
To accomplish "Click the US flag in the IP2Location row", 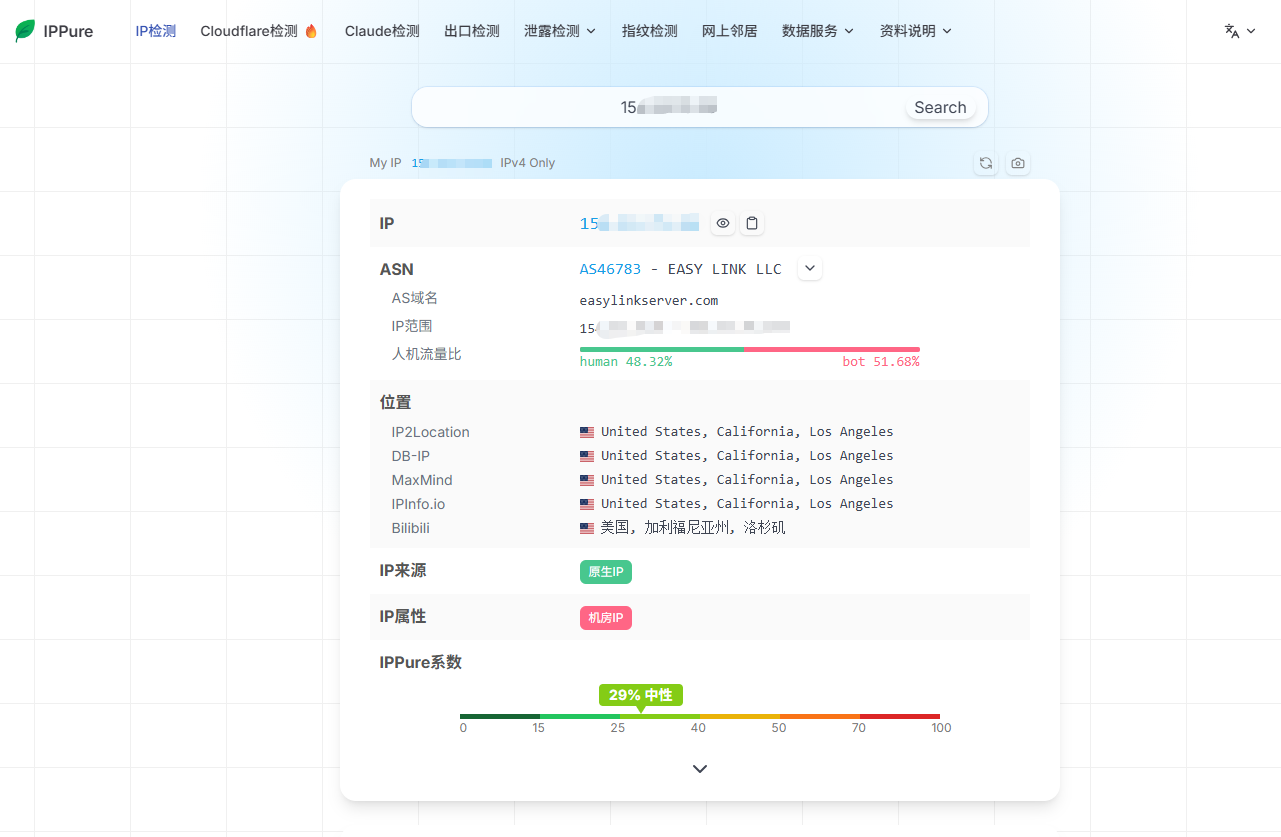I will 587,432.
